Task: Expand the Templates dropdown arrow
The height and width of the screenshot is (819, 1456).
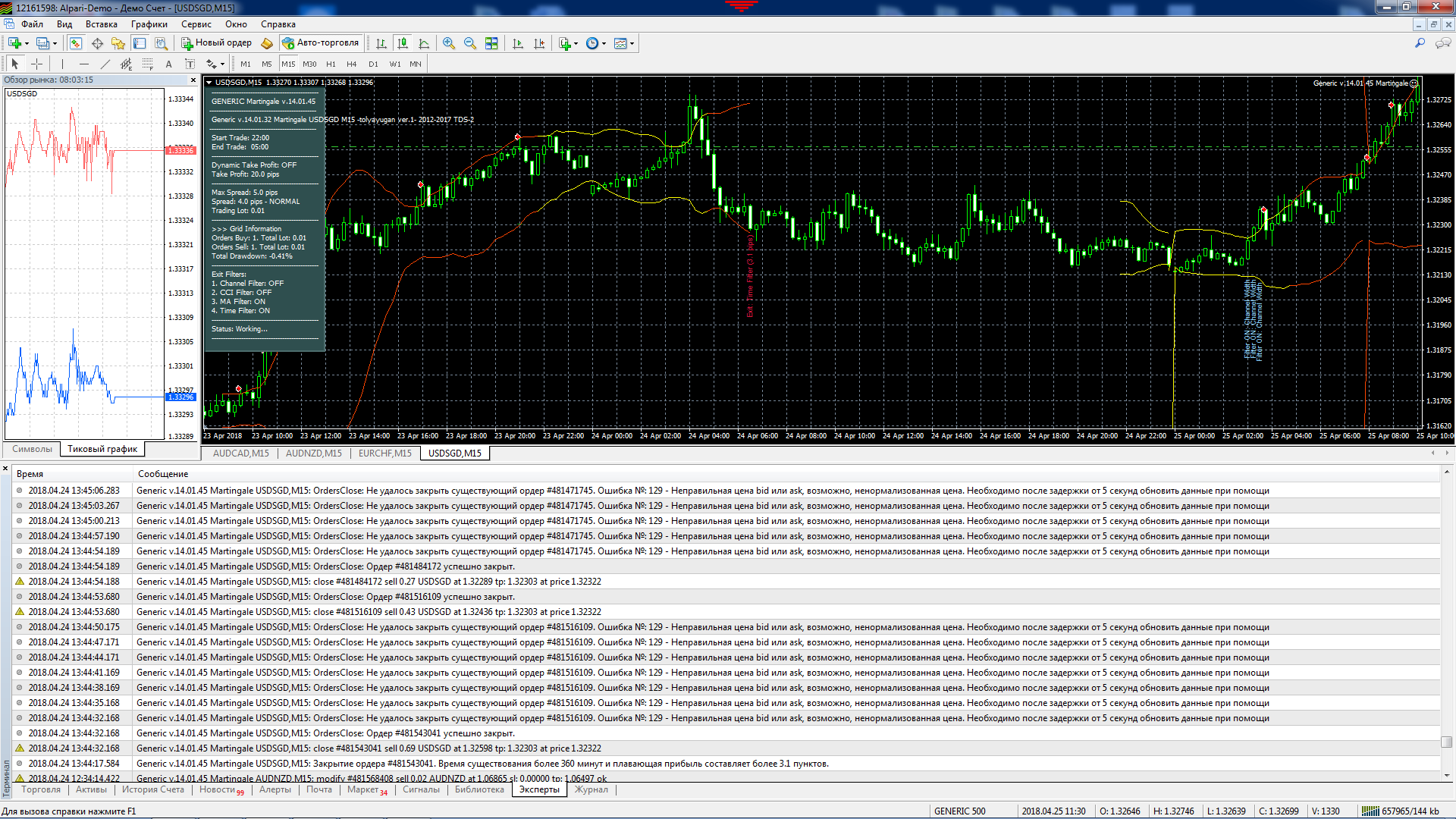Action: pos(632,43)
